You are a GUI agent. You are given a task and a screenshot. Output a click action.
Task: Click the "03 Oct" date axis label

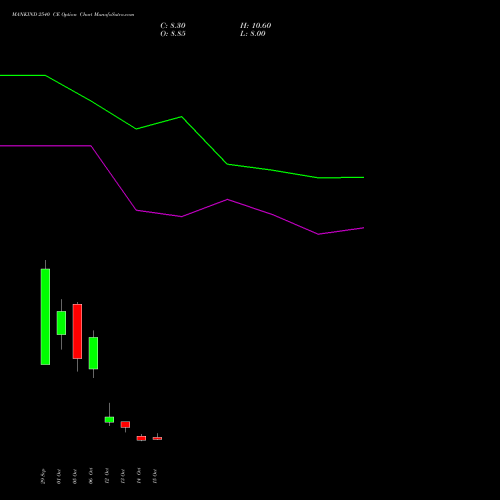(75, 476)
